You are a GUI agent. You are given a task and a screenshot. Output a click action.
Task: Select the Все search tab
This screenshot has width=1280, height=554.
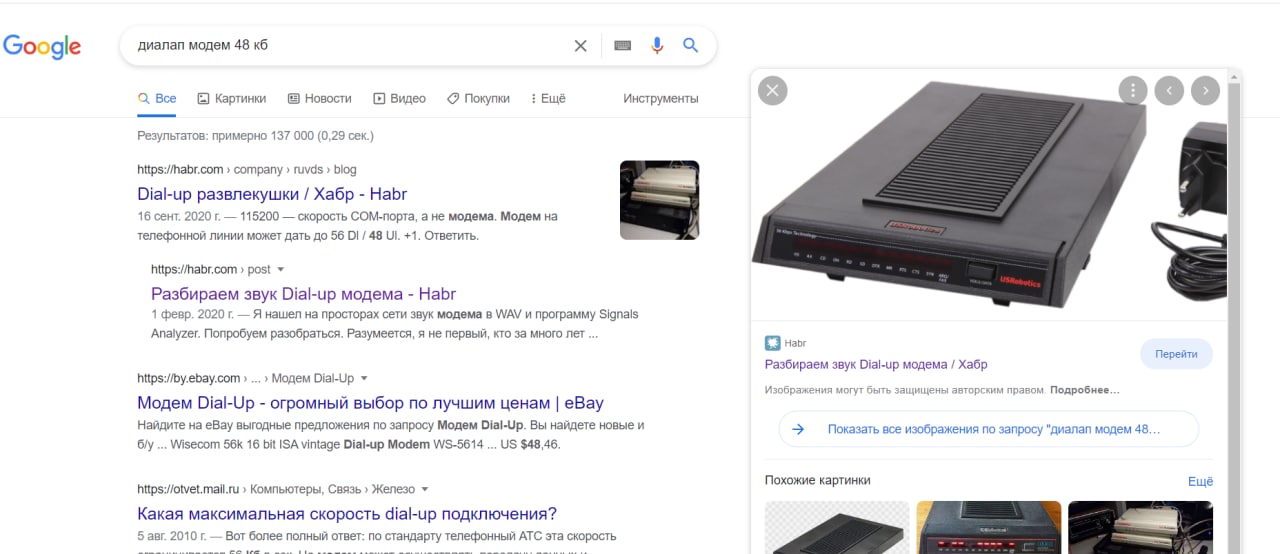pyautogui.click(x=157, y=98)
